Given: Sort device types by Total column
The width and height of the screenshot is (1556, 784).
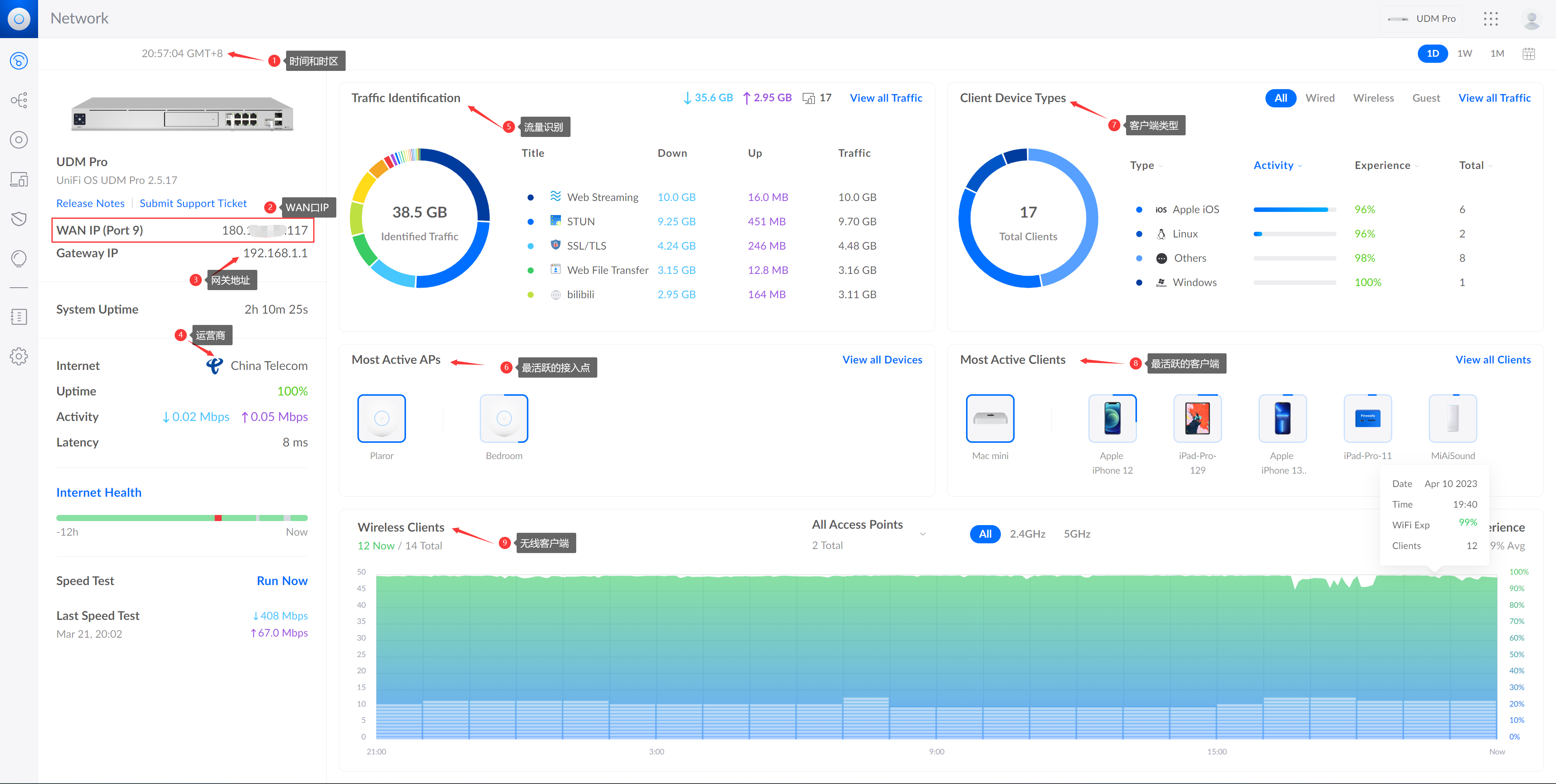Looking at the screenshot, I should (1475, 165).
